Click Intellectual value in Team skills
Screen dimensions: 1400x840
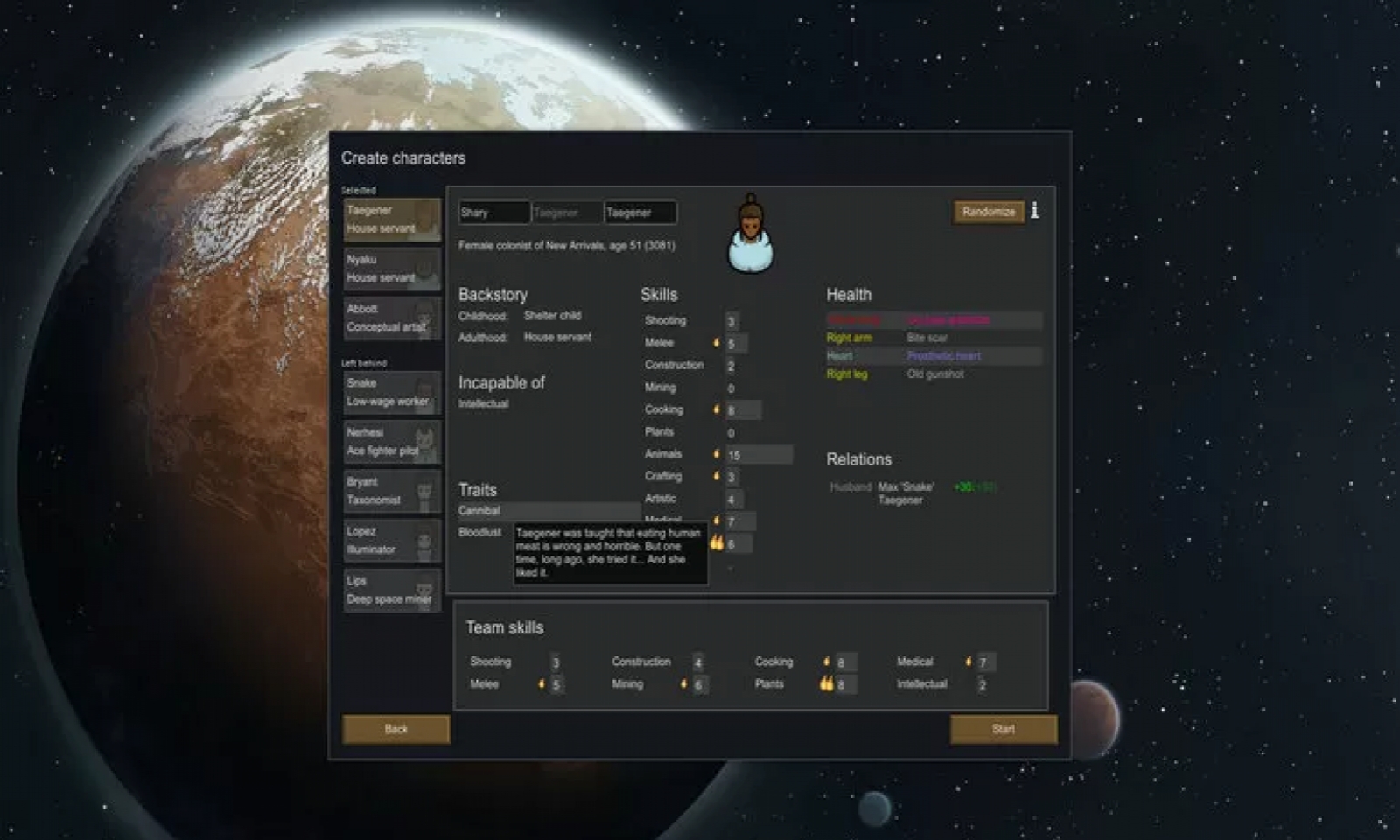pos(982,685)
